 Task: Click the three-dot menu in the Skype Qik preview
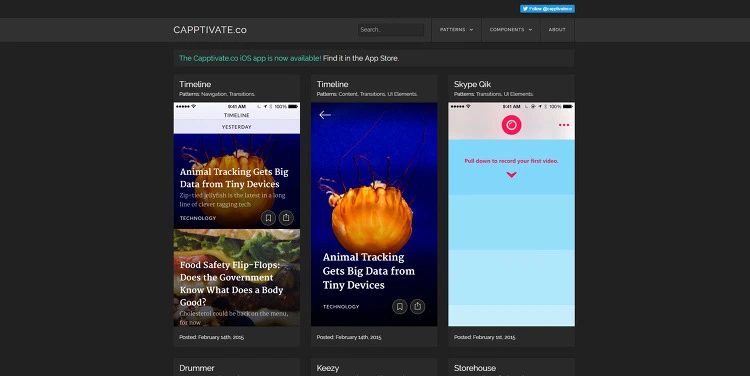[564, 125]
